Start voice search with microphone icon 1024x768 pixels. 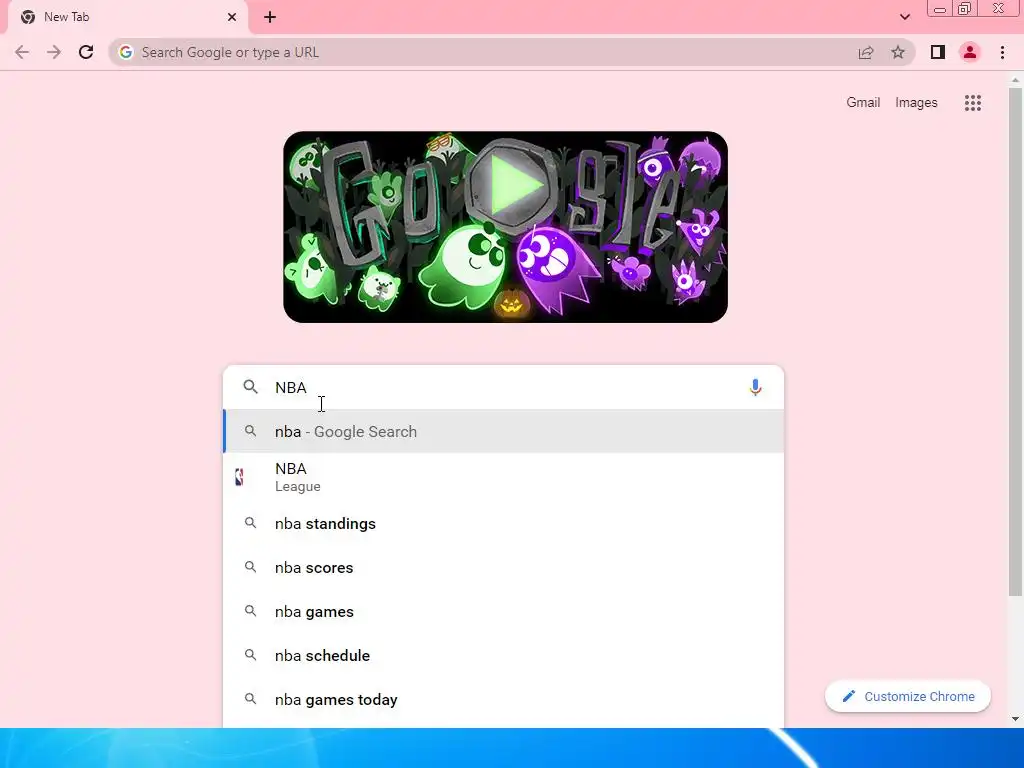(755, 387)
